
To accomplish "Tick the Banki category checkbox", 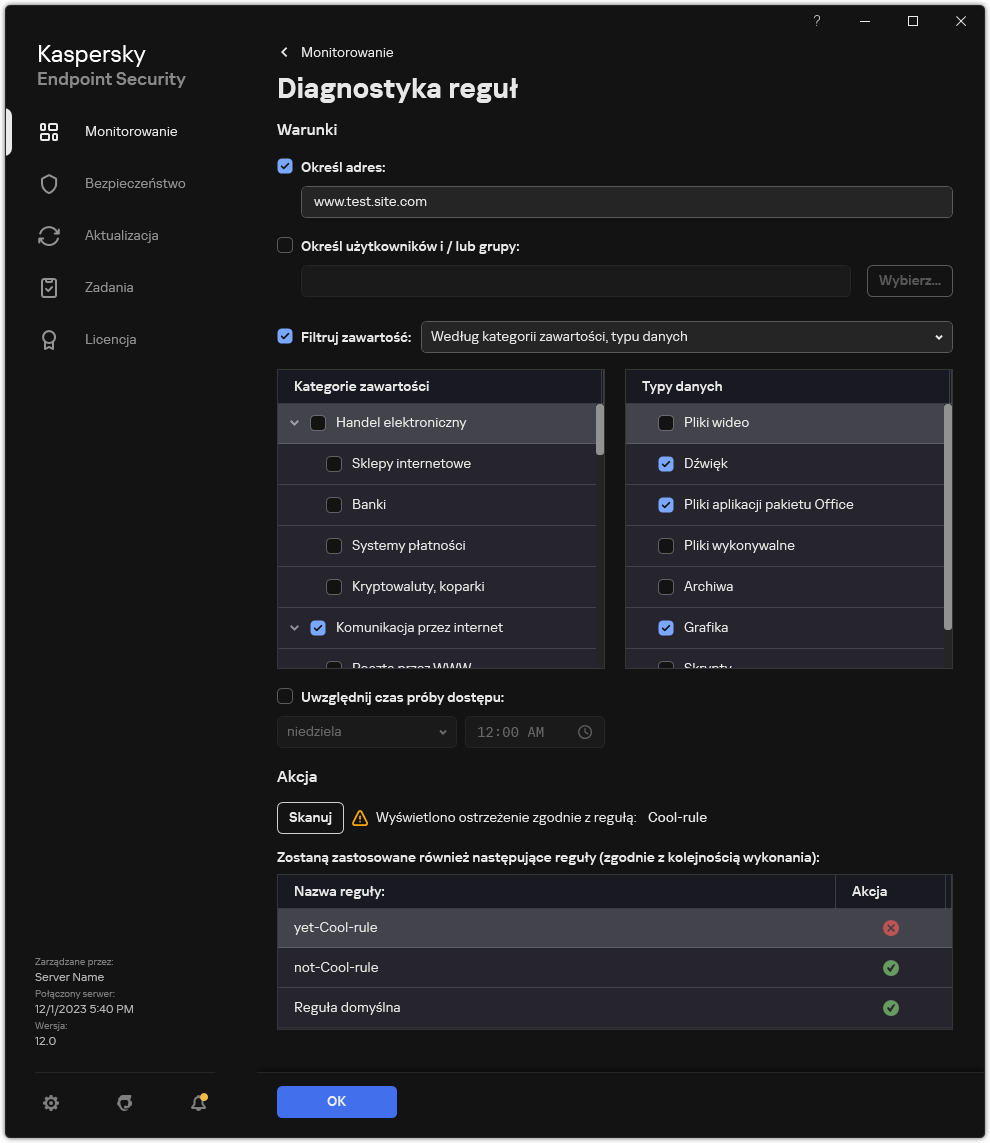I will pos(334,505).
